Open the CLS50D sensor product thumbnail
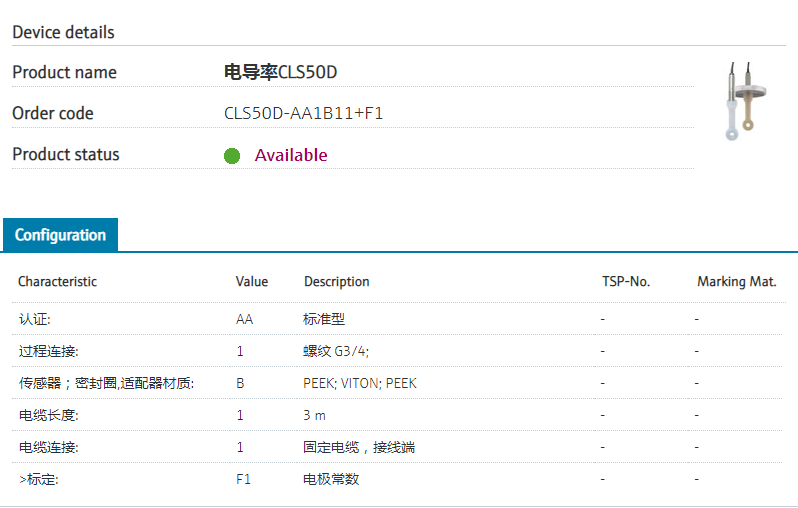 click(743, 101)
